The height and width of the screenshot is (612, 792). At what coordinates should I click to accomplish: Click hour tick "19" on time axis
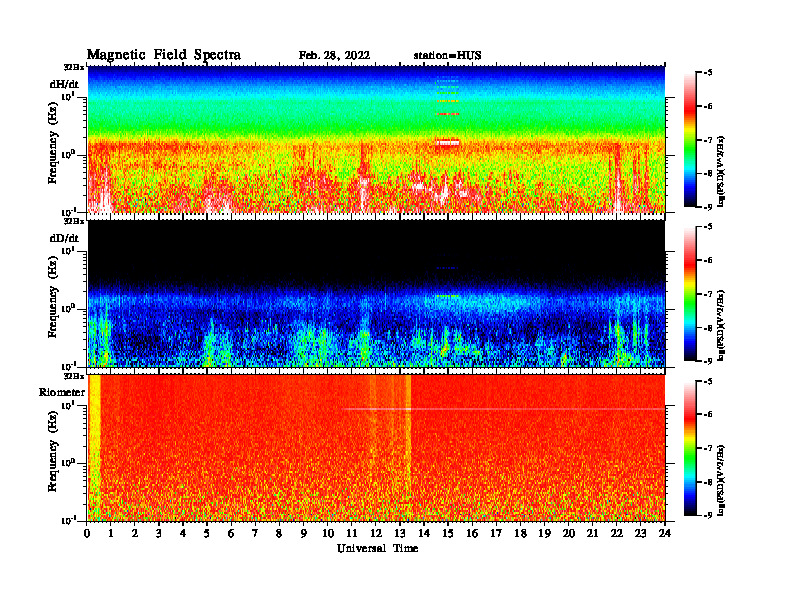pos(544,534)
